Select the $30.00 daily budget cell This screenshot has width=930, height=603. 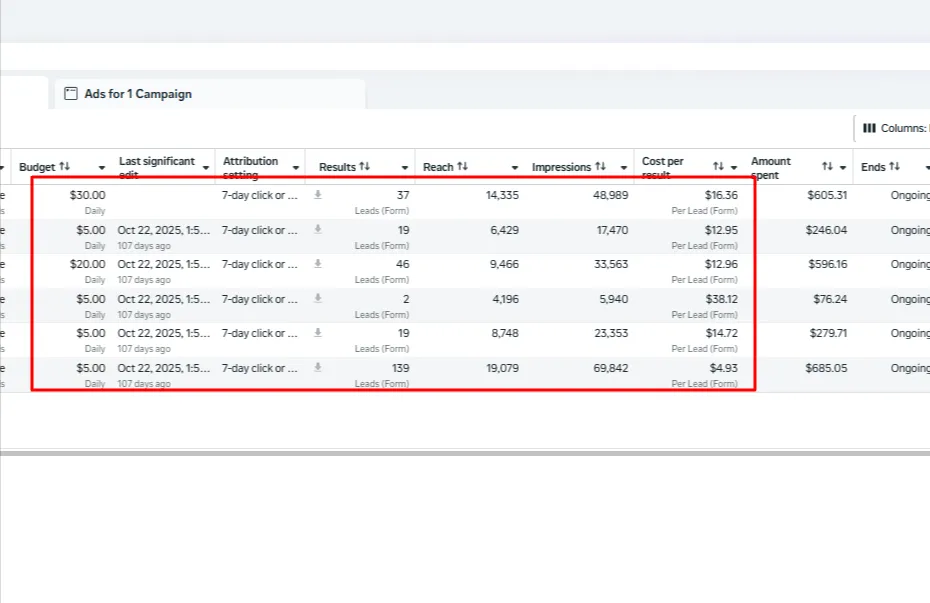coord(87,195)
